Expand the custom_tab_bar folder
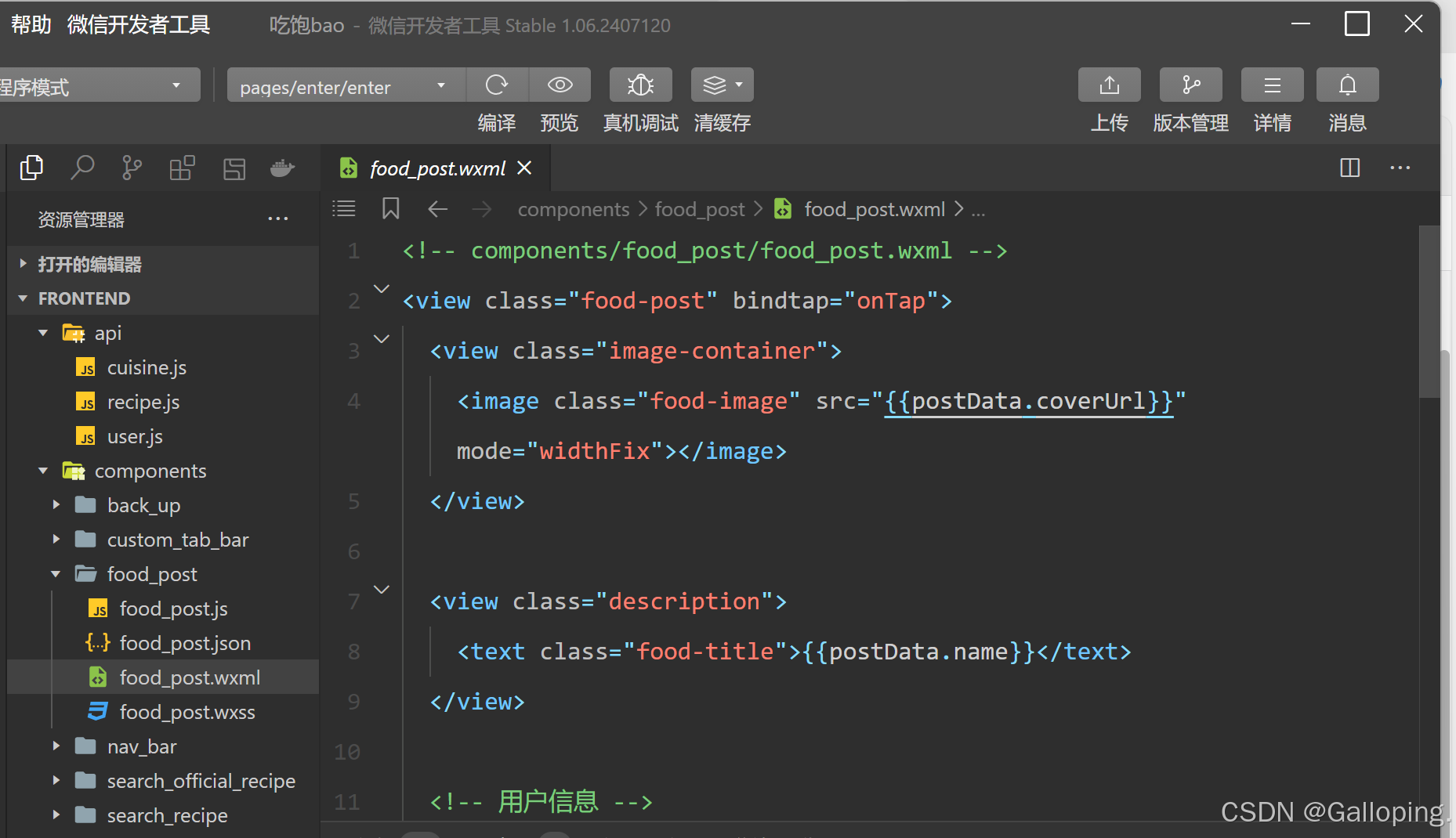This screenshot has height=838, width=1456. click(x=56, y=540)
